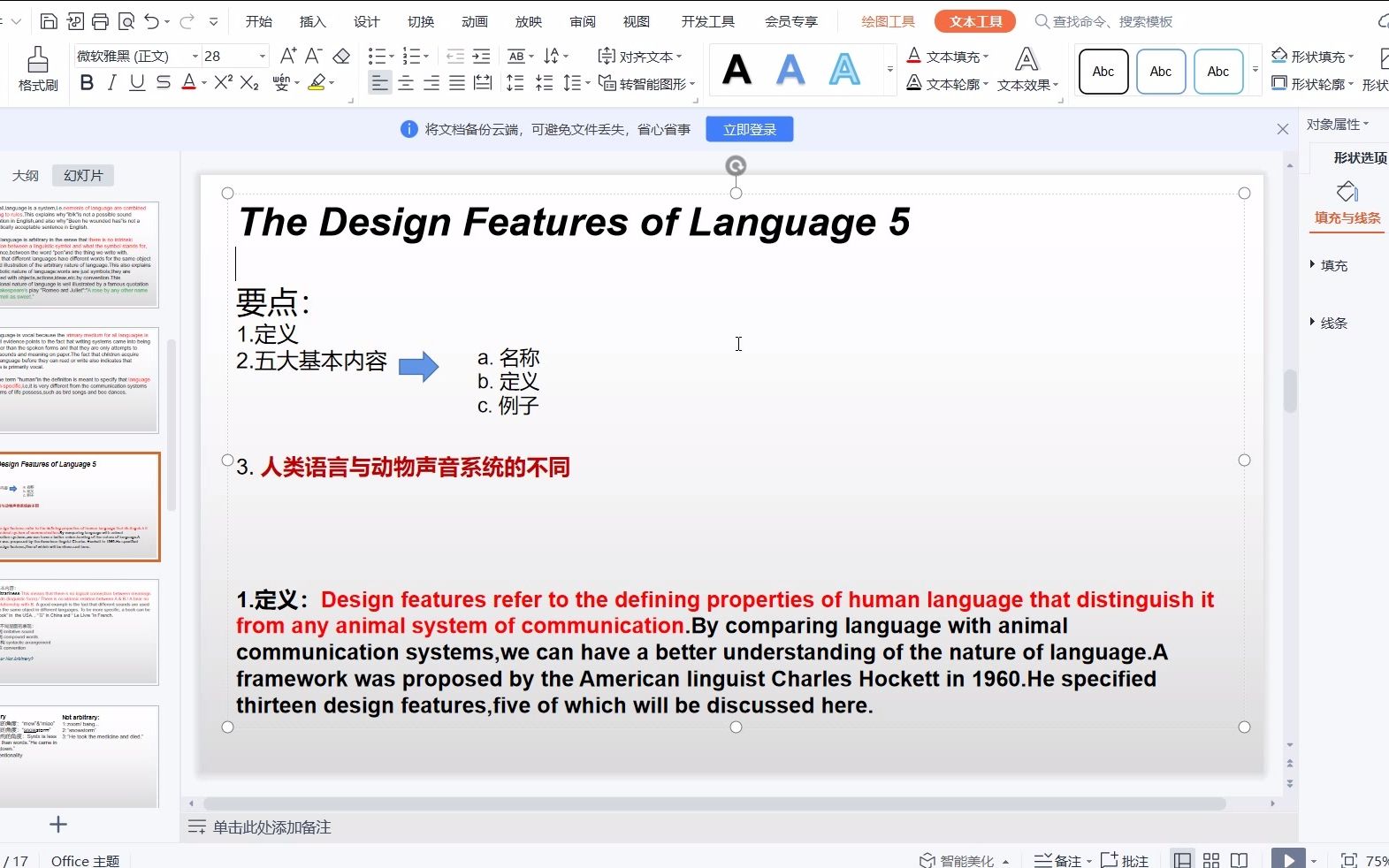Open Text Outline (文本轮廓) dropdown

(948, 83)
